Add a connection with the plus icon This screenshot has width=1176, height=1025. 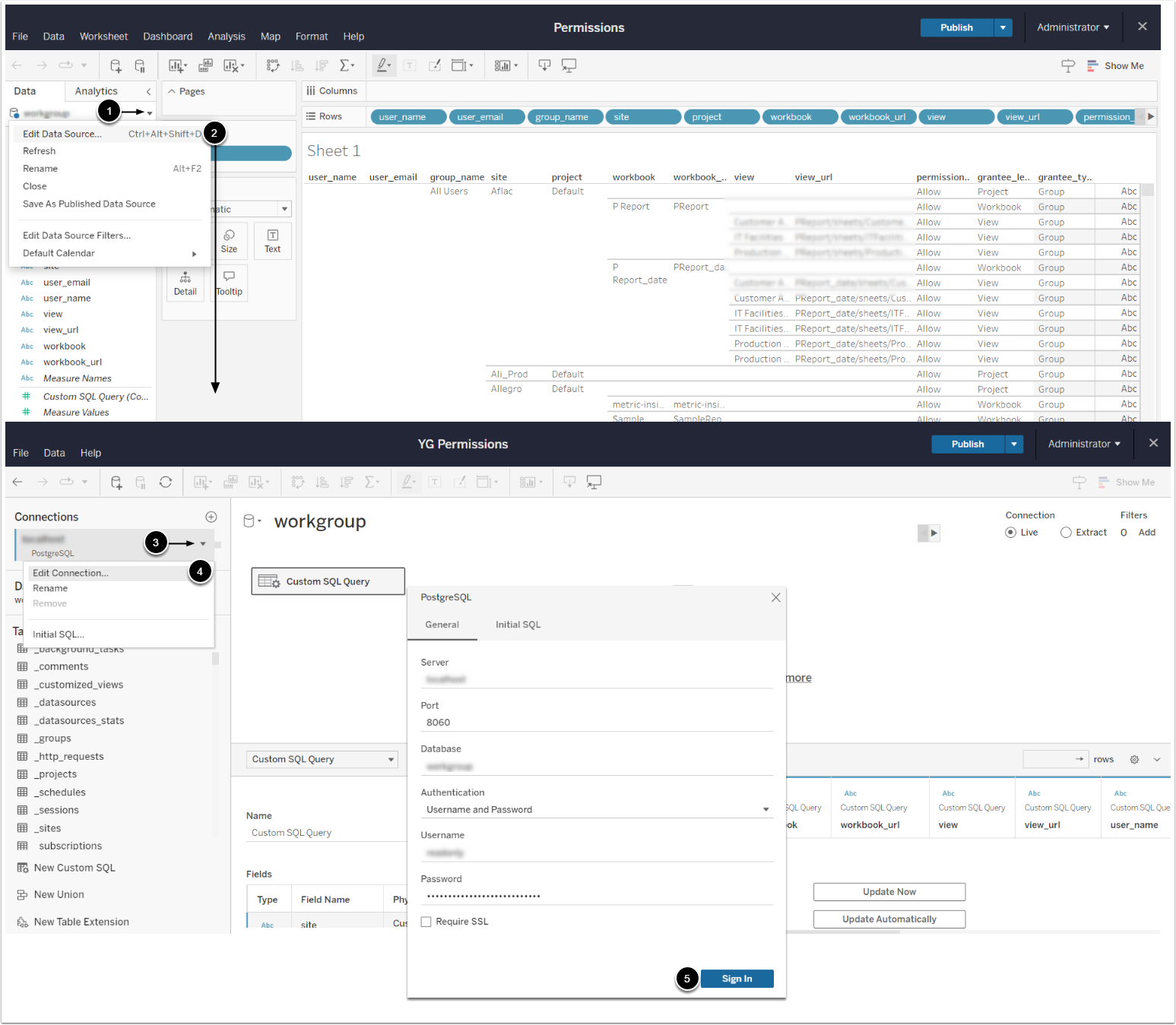tap(211, 517)
